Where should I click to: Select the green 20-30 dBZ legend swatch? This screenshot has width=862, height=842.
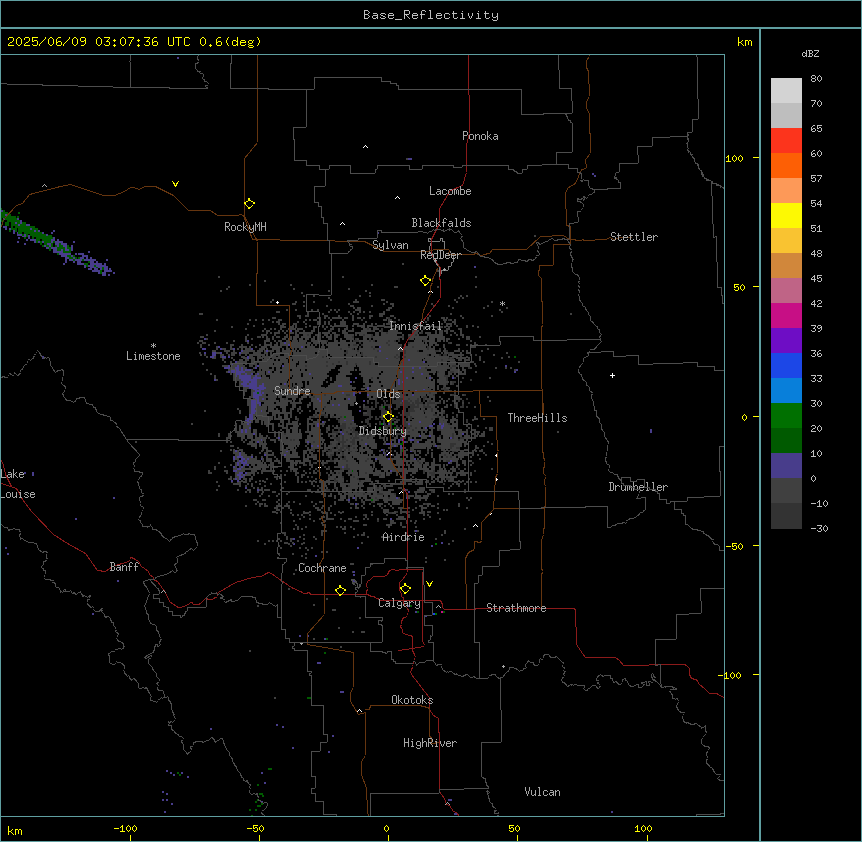[x=786, y=416]
